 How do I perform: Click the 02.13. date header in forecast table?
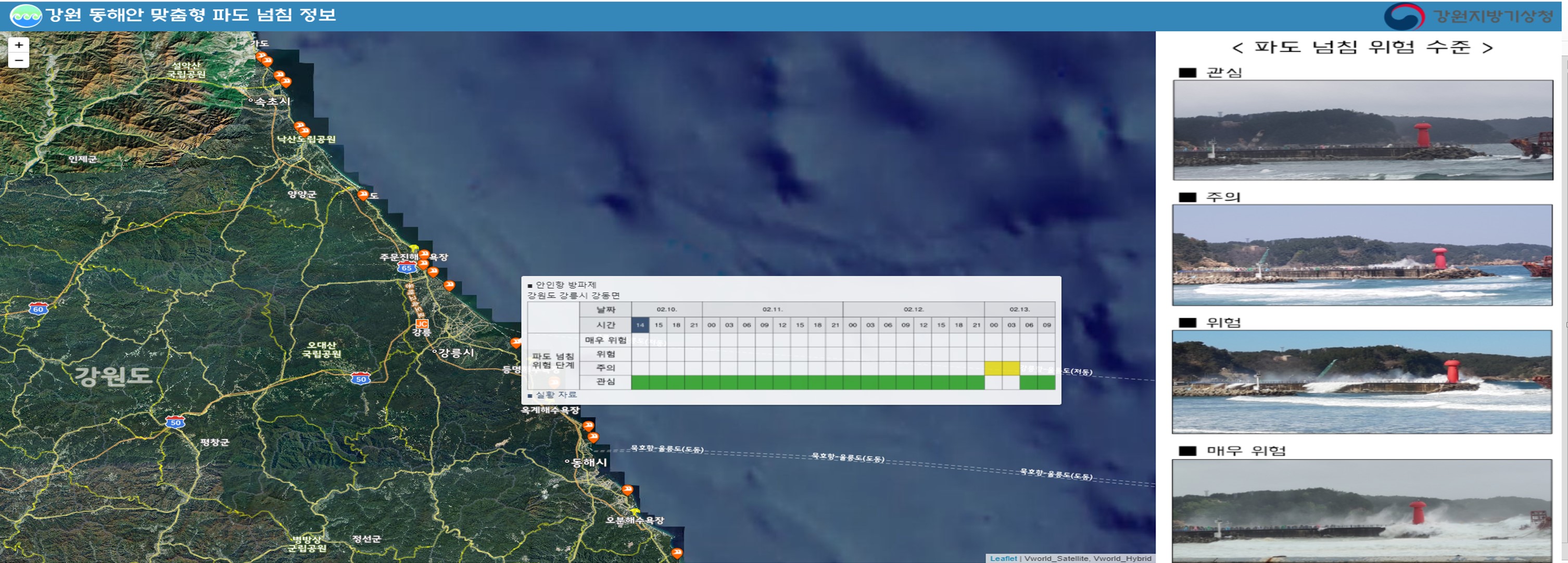click(1019, 309)
